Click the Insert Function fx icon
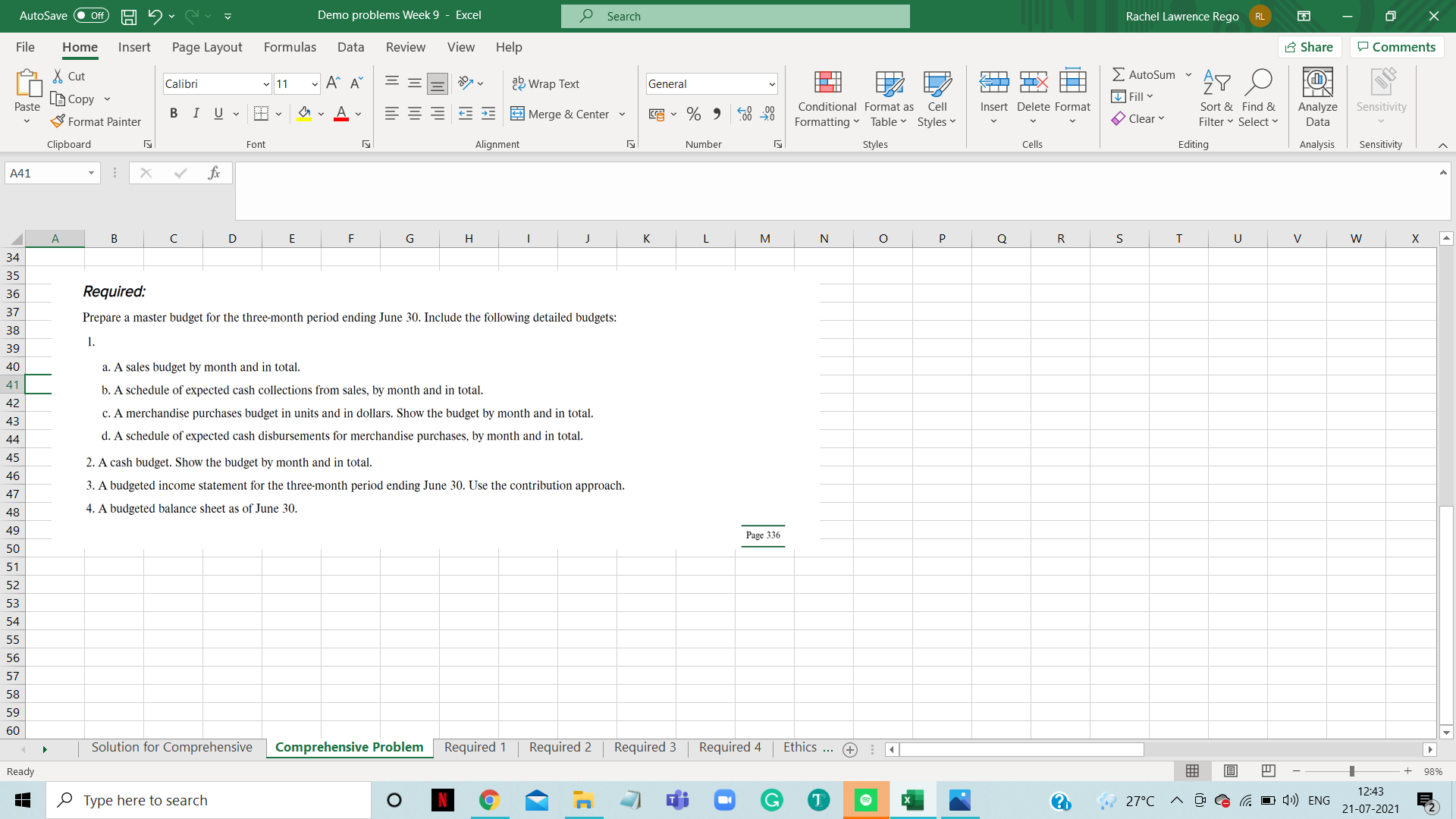1456x819 pixels. tap(214, 173)
